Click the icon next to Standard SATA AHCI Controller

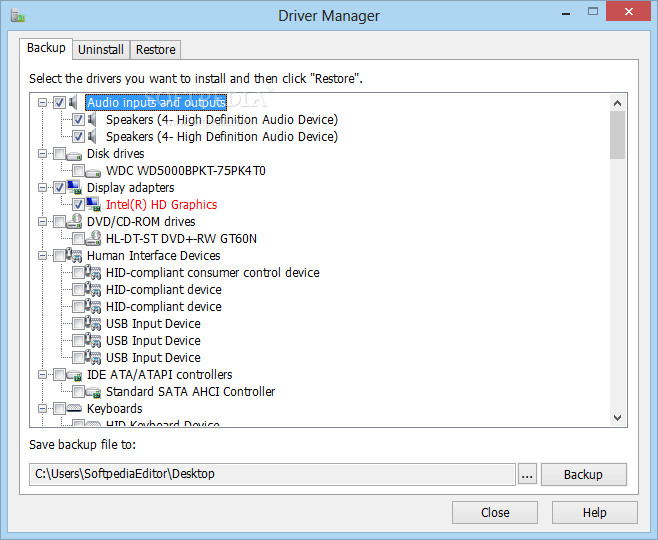(93, 392)
